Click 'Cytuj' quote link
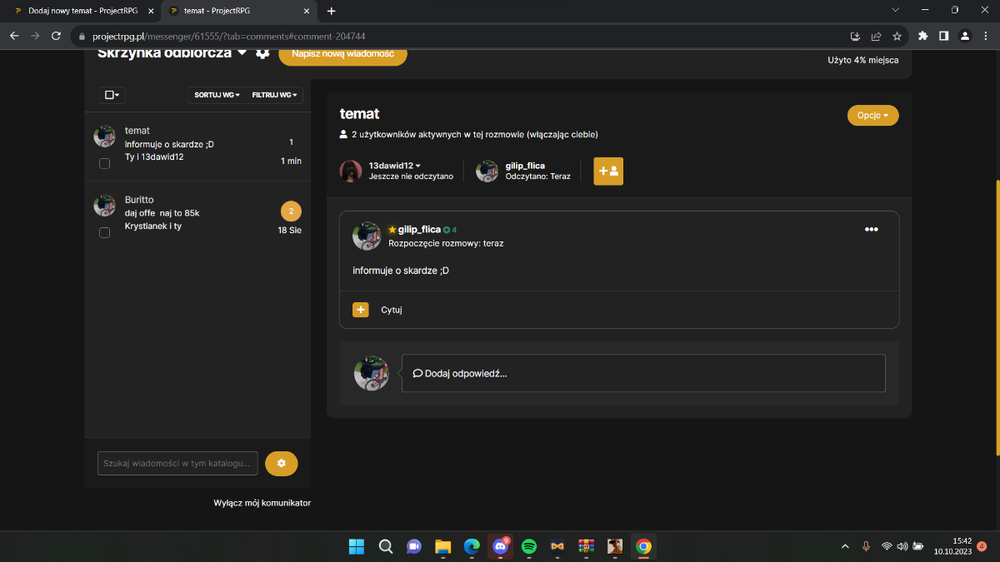 click(391, 310)
